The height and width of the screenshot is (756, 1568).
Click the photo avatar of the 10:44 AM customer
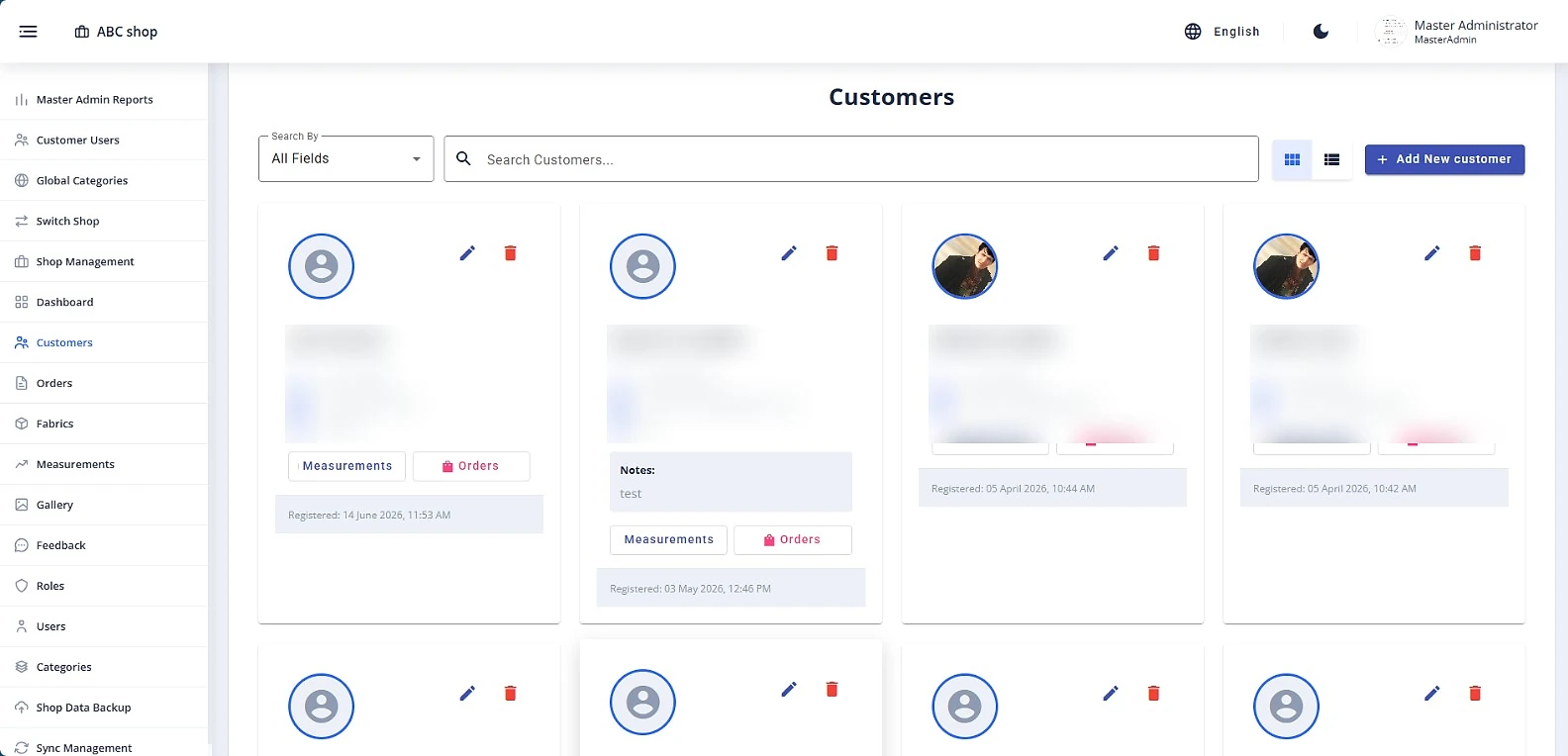965,266
